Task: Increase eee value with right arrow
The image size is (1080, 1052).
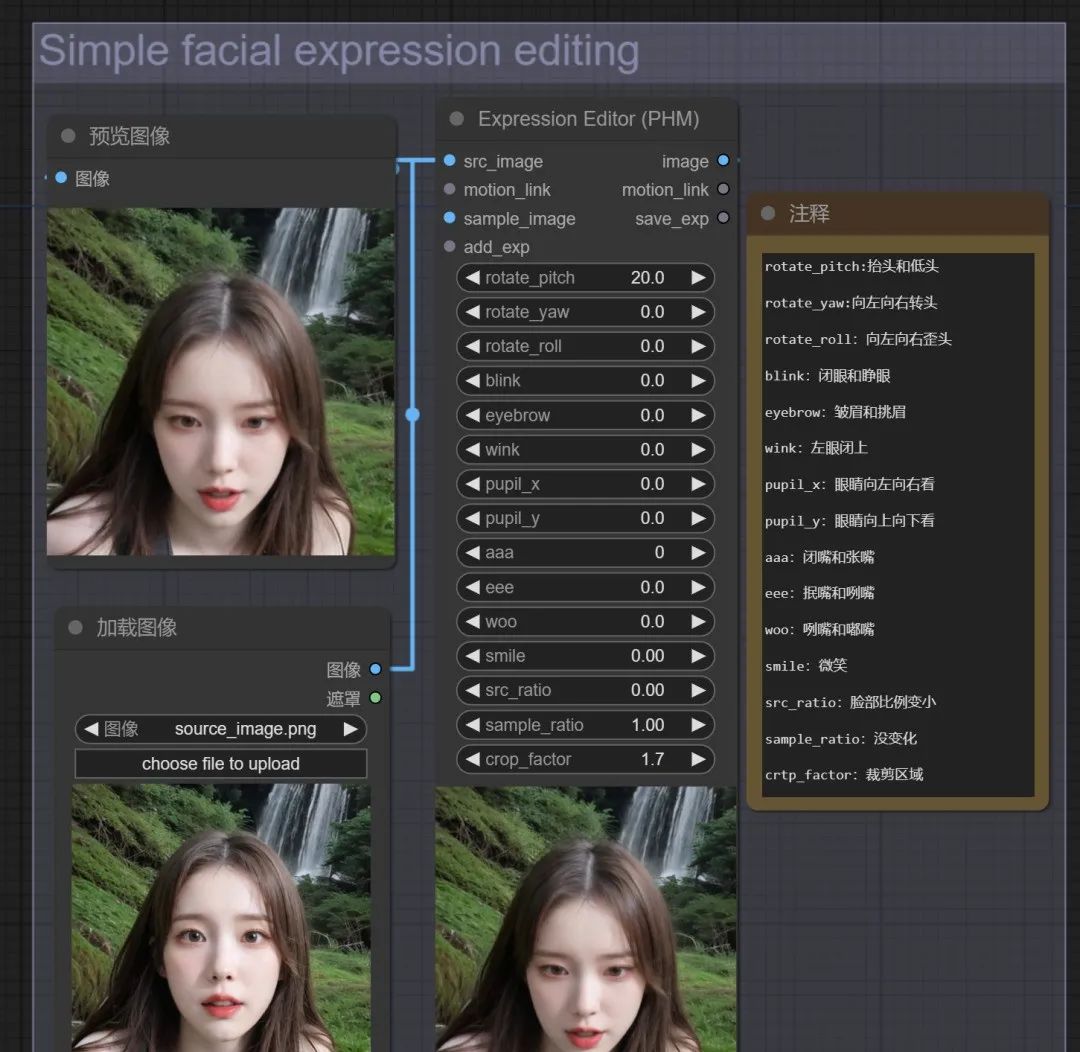Action: 698,587
